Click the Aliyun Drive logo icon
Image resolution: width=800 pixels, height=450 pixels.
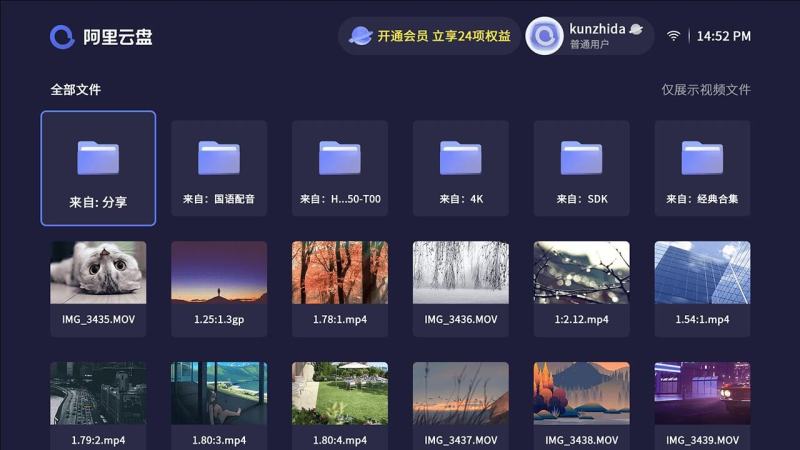[x=62, y=37]
